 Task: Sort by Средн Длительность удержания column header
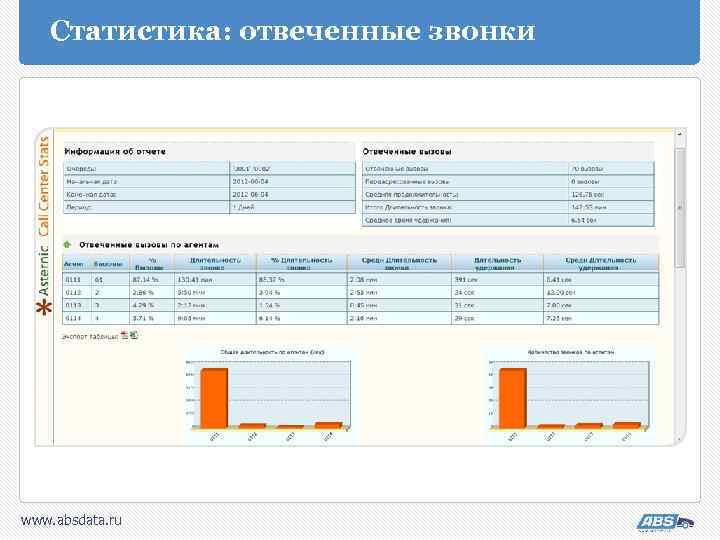pyautogui.click(x=601, y=264)
